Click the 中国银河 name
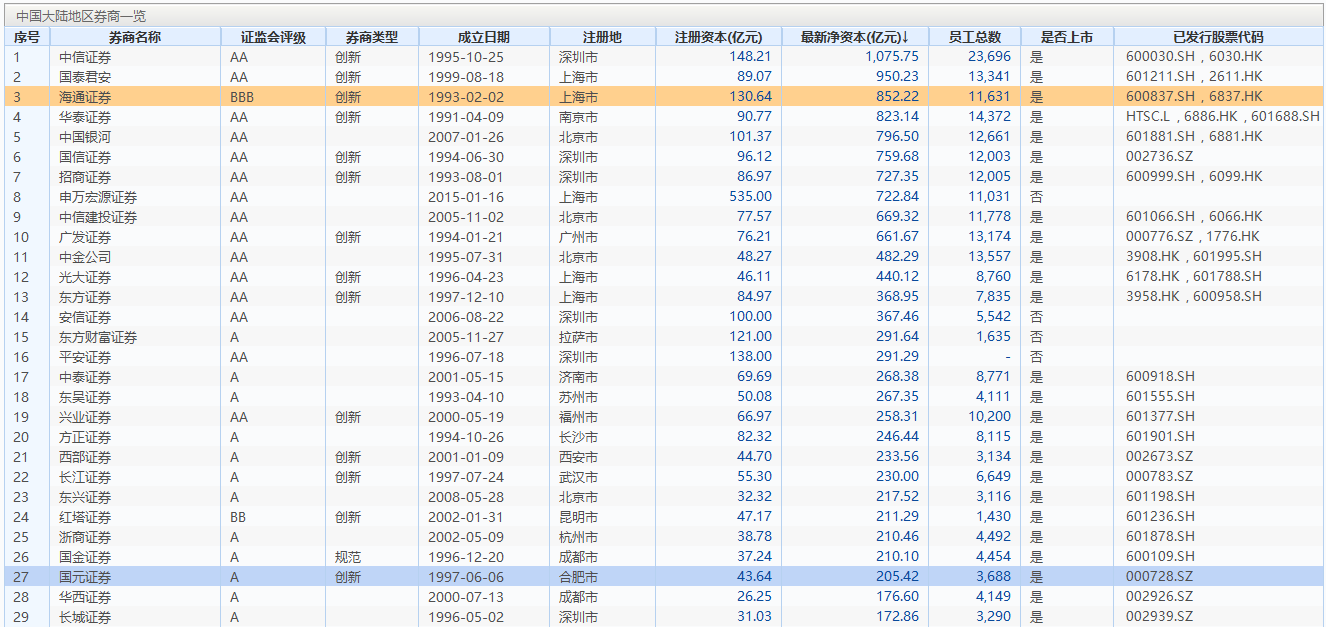This screenshot has height=627, width=1326. pyautogui.click(x=85, y=137)
